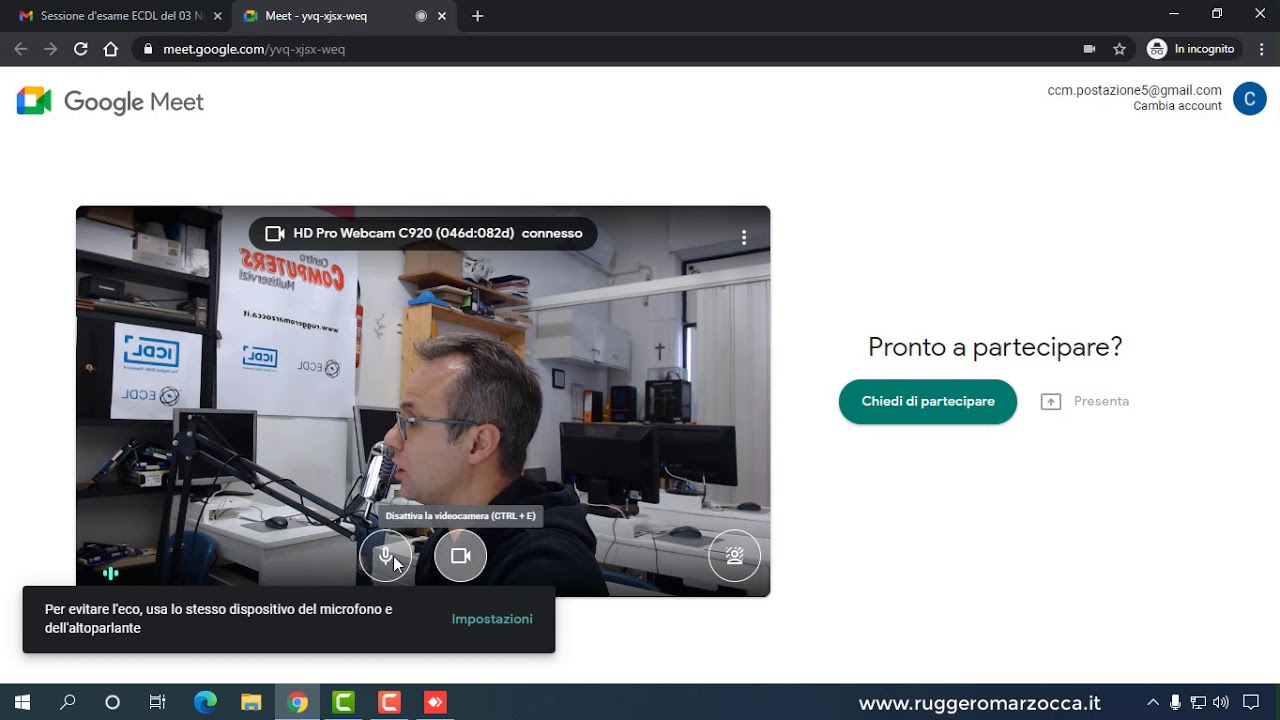
Task: Open File Explorer from the taskbar
Action: [x=251, y=702]
